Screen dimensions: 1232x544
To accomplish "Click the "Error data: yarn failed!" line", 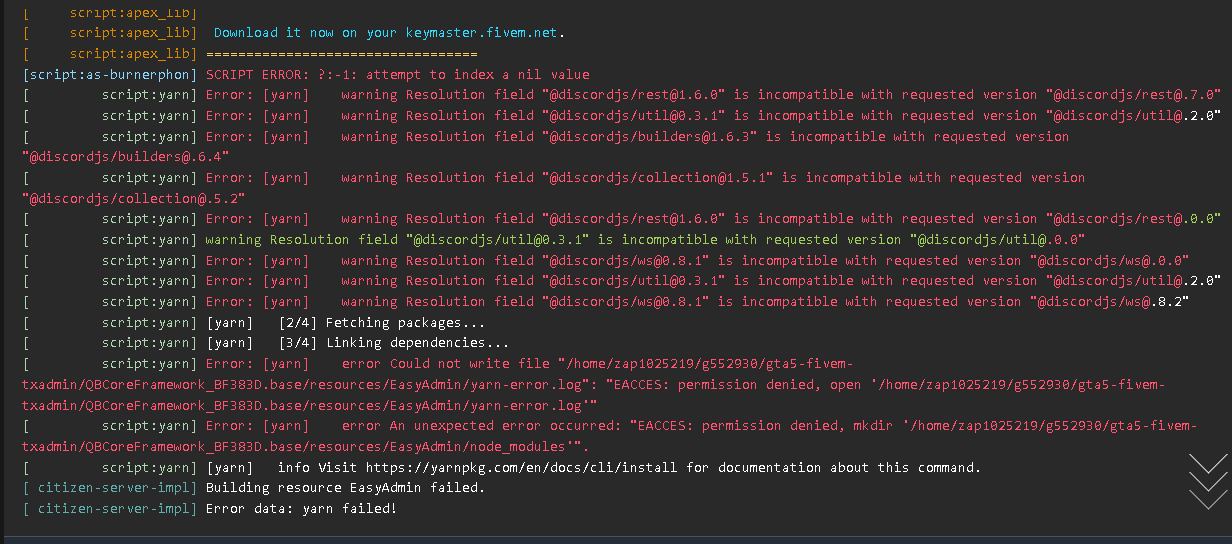I will 301,509.
